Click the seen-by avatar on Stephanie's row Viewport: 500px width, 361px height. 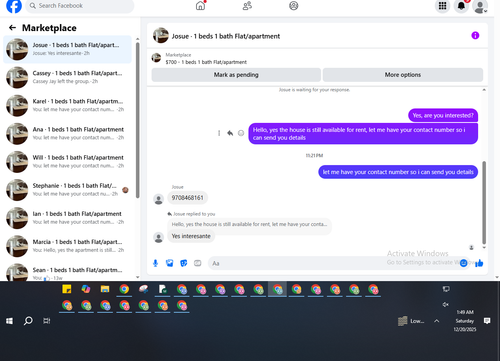pyautogui.click(x=125, y=190)
